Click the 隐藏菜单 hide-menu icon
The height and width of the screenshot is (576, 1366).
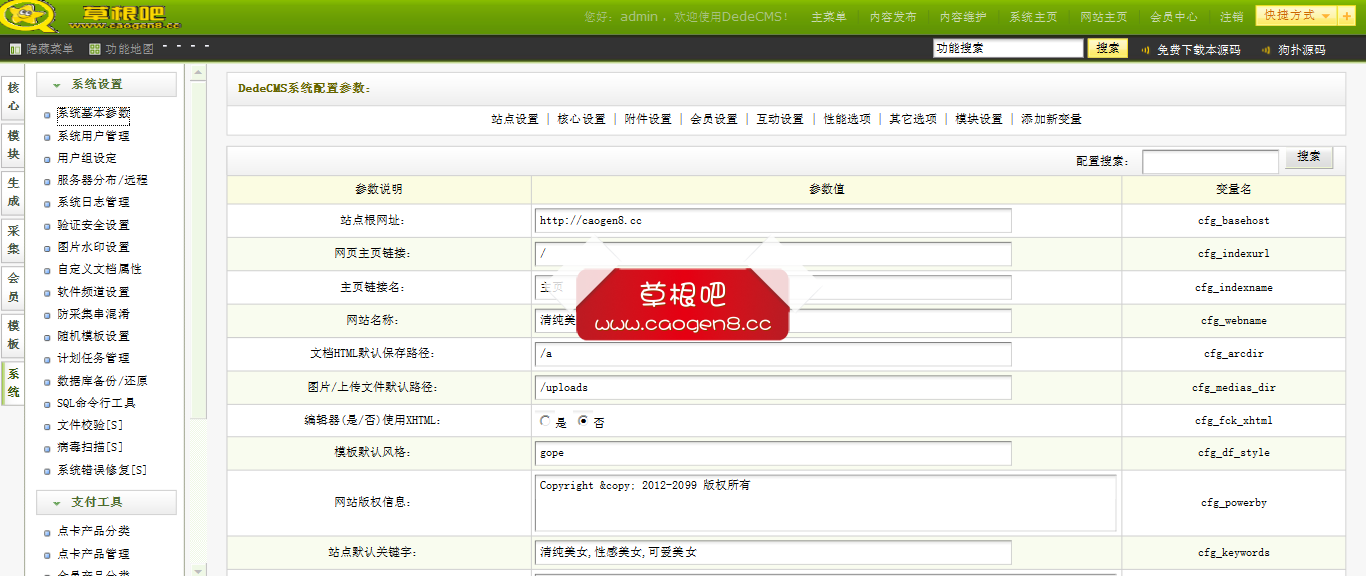pos(16,47)
